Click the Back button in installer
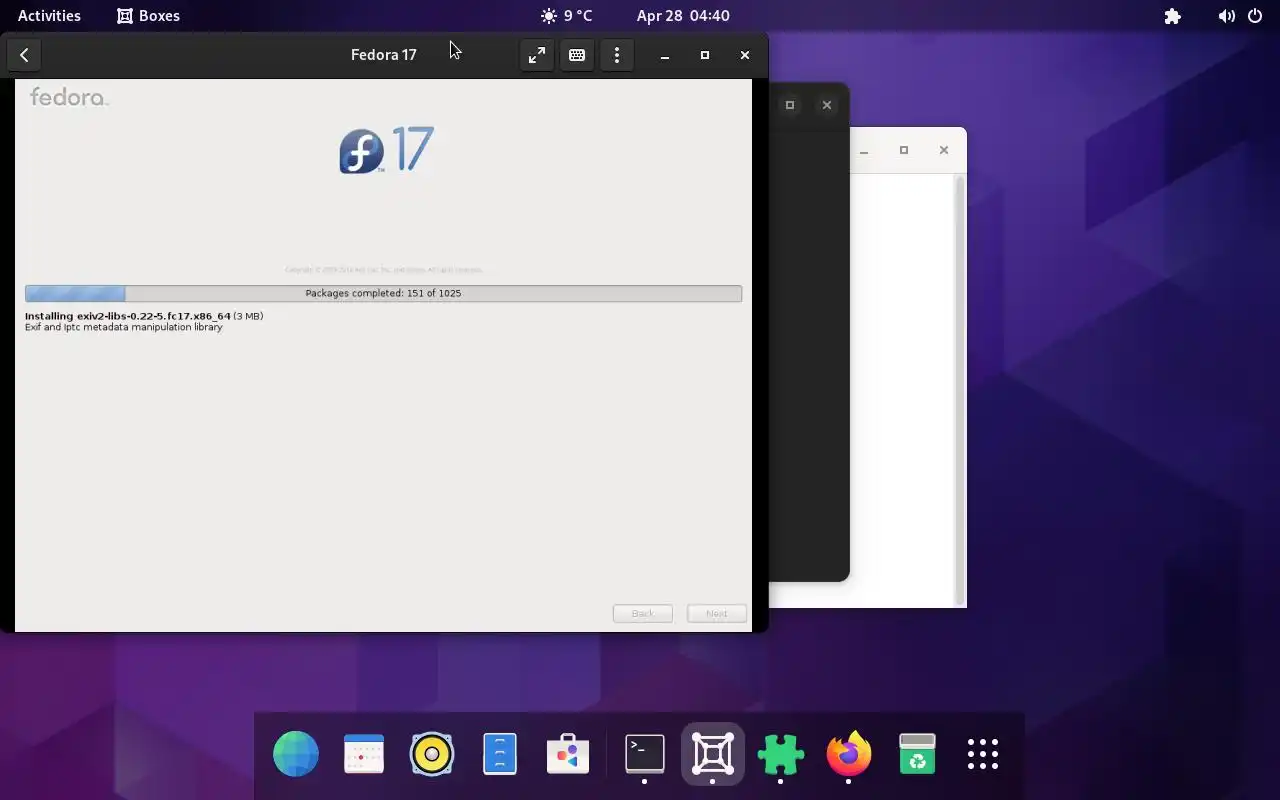 point(643,613)
